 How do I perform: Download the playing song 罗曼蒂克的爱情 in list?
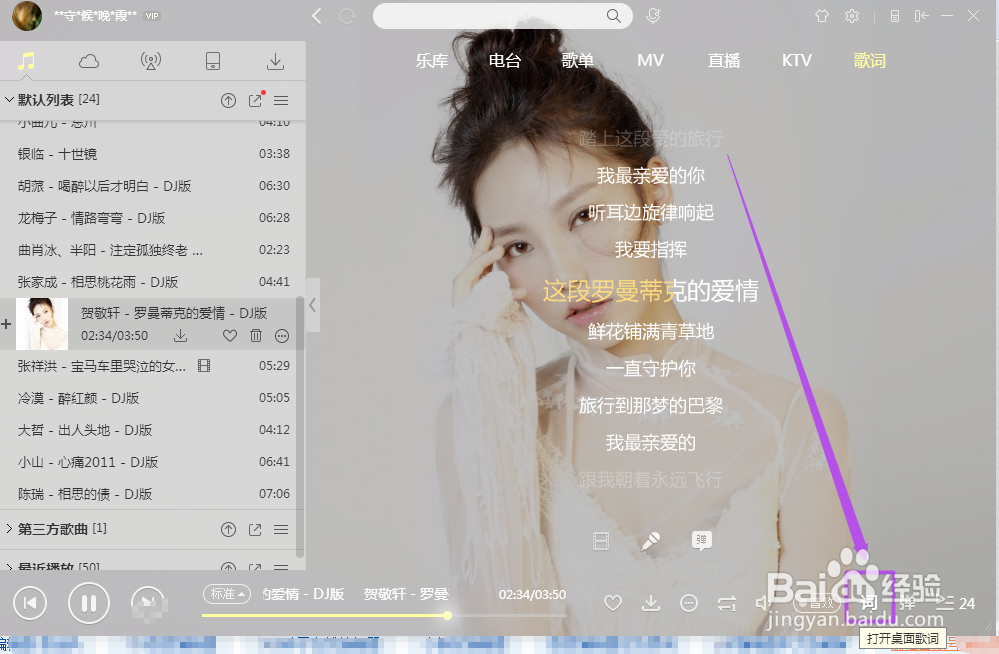tap(181, 335)
